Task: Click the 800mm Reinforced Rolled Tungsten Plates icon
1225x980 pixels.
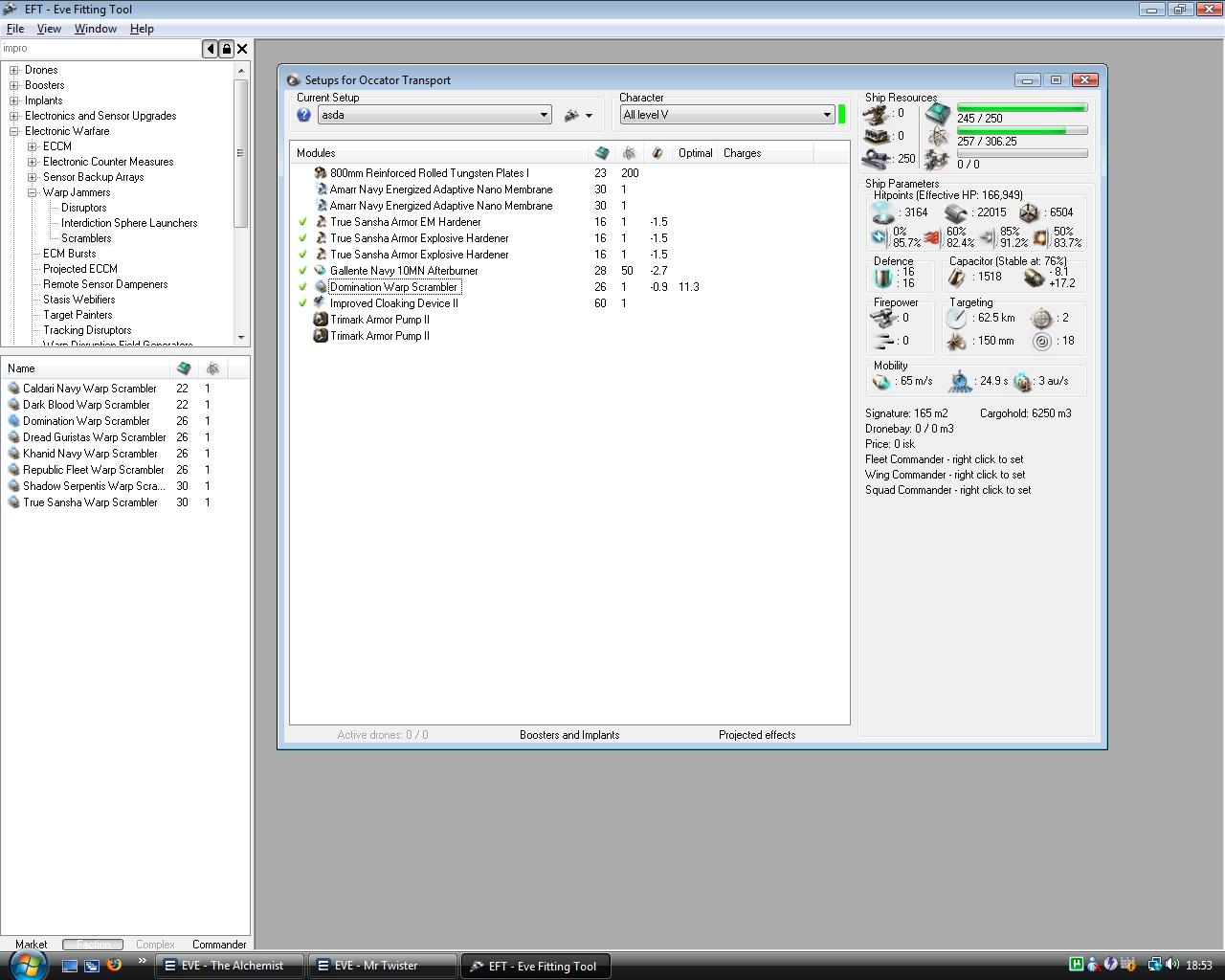Action: pos(321,173)
